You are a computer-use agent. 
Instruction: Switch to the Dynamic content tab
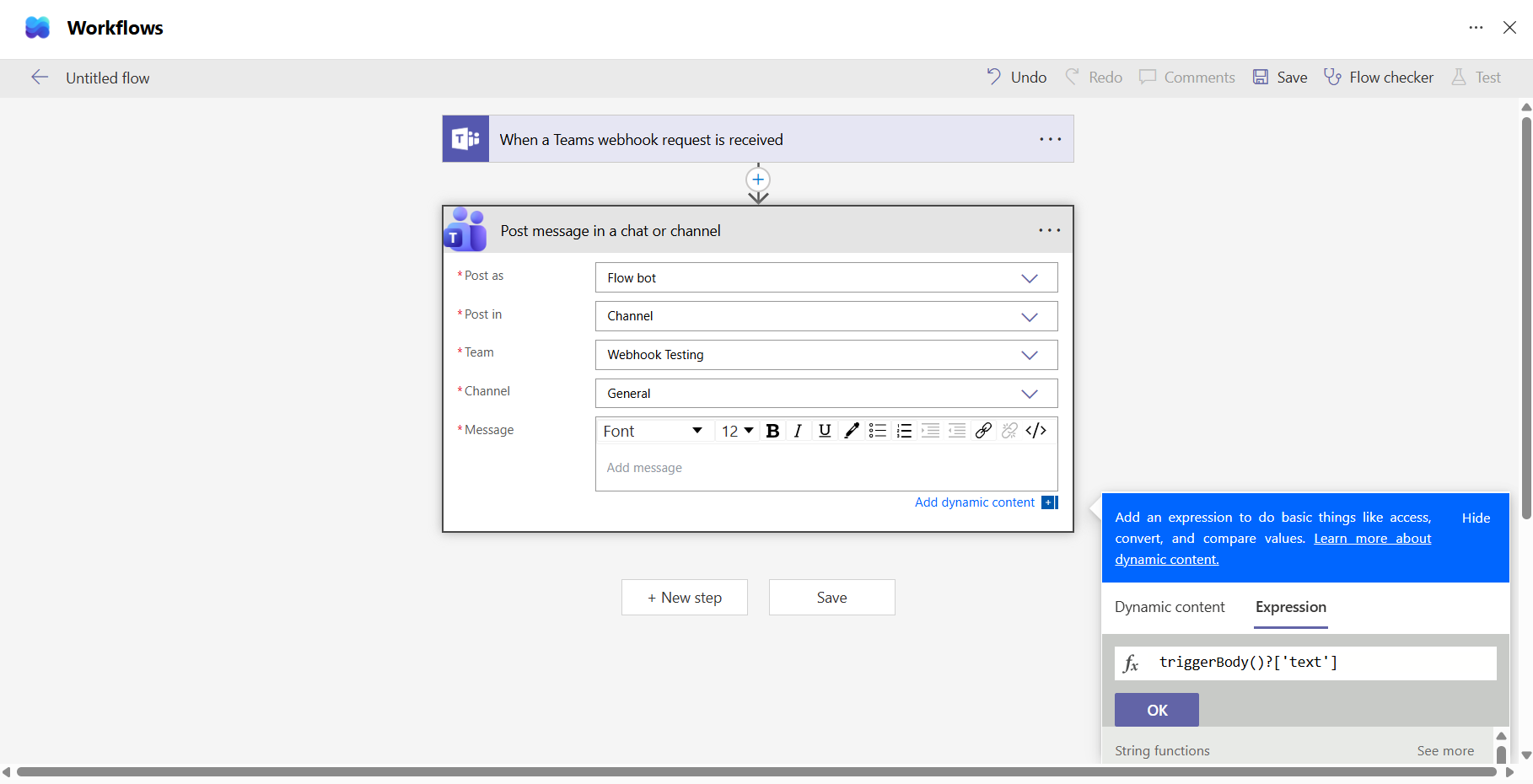[x=1170, y=607]
